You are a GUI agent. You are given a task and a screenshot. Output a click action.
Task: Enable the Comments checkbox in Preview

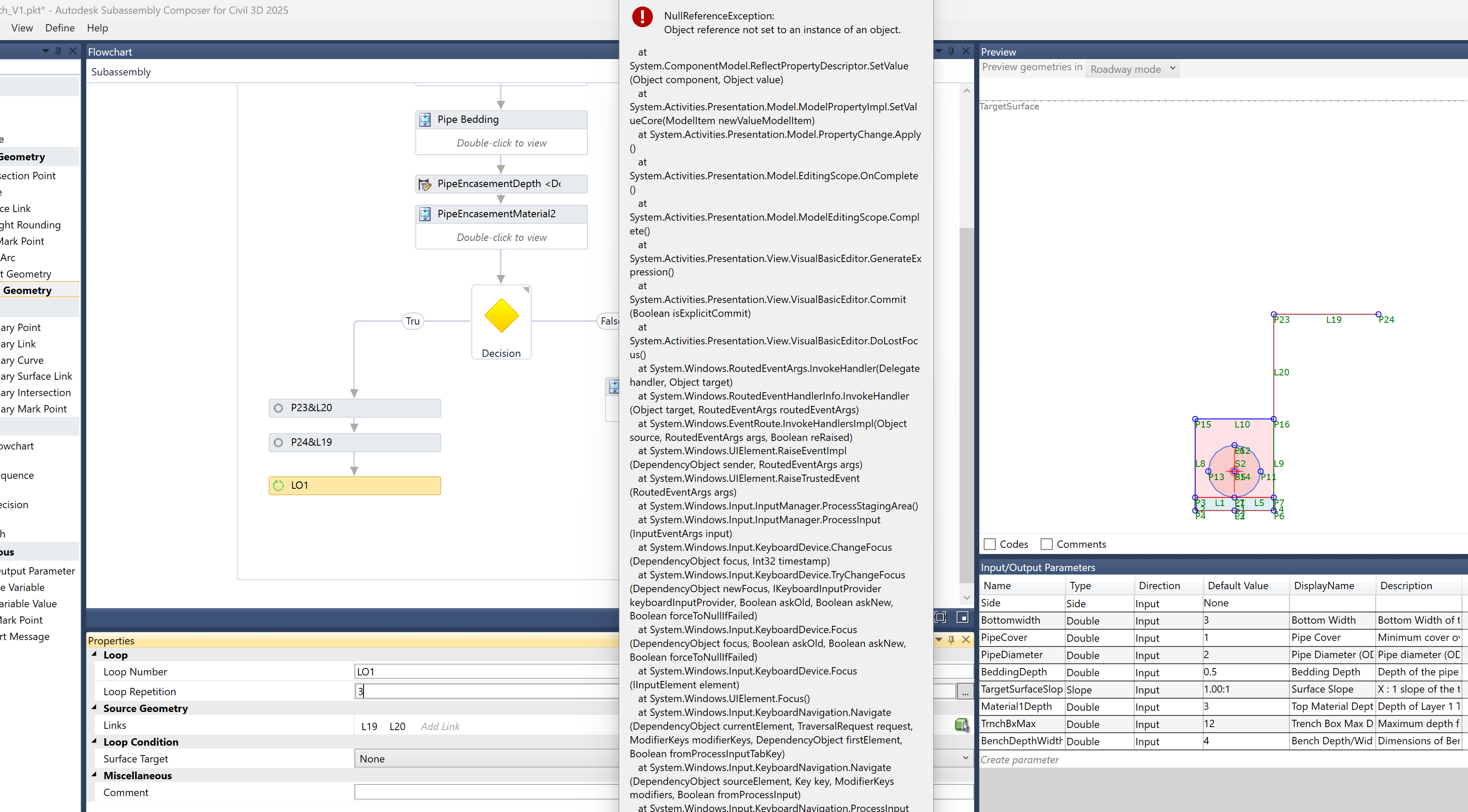click(1047, 544)
